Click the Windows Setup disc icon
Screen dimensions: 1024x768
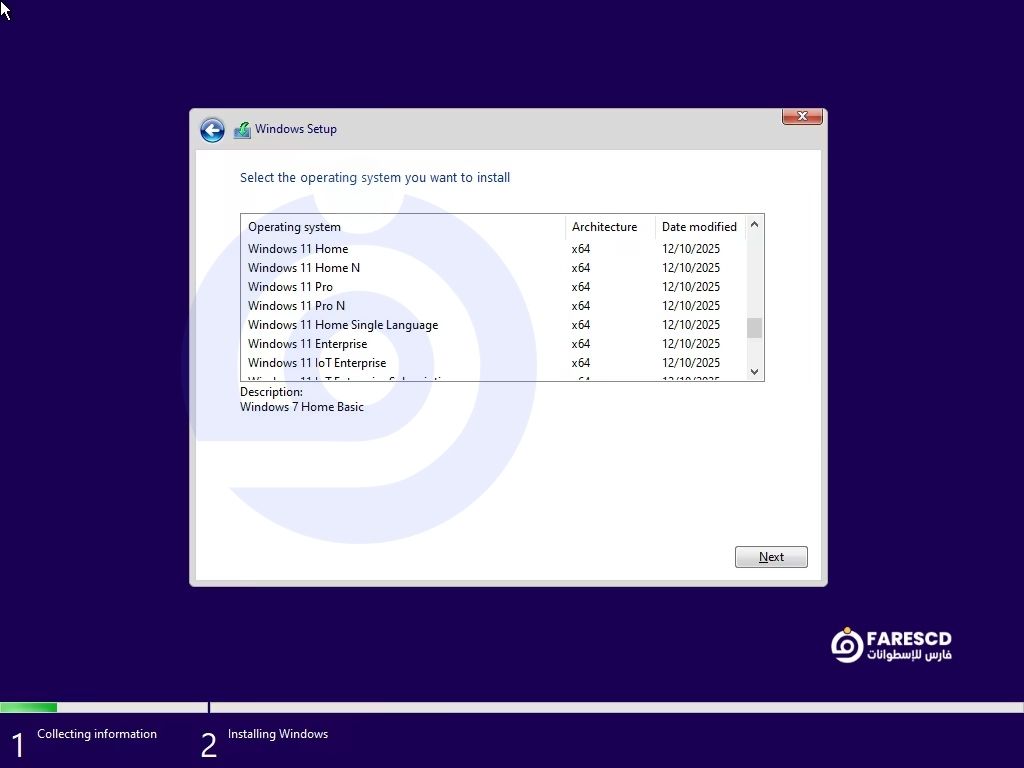point(242,130)
